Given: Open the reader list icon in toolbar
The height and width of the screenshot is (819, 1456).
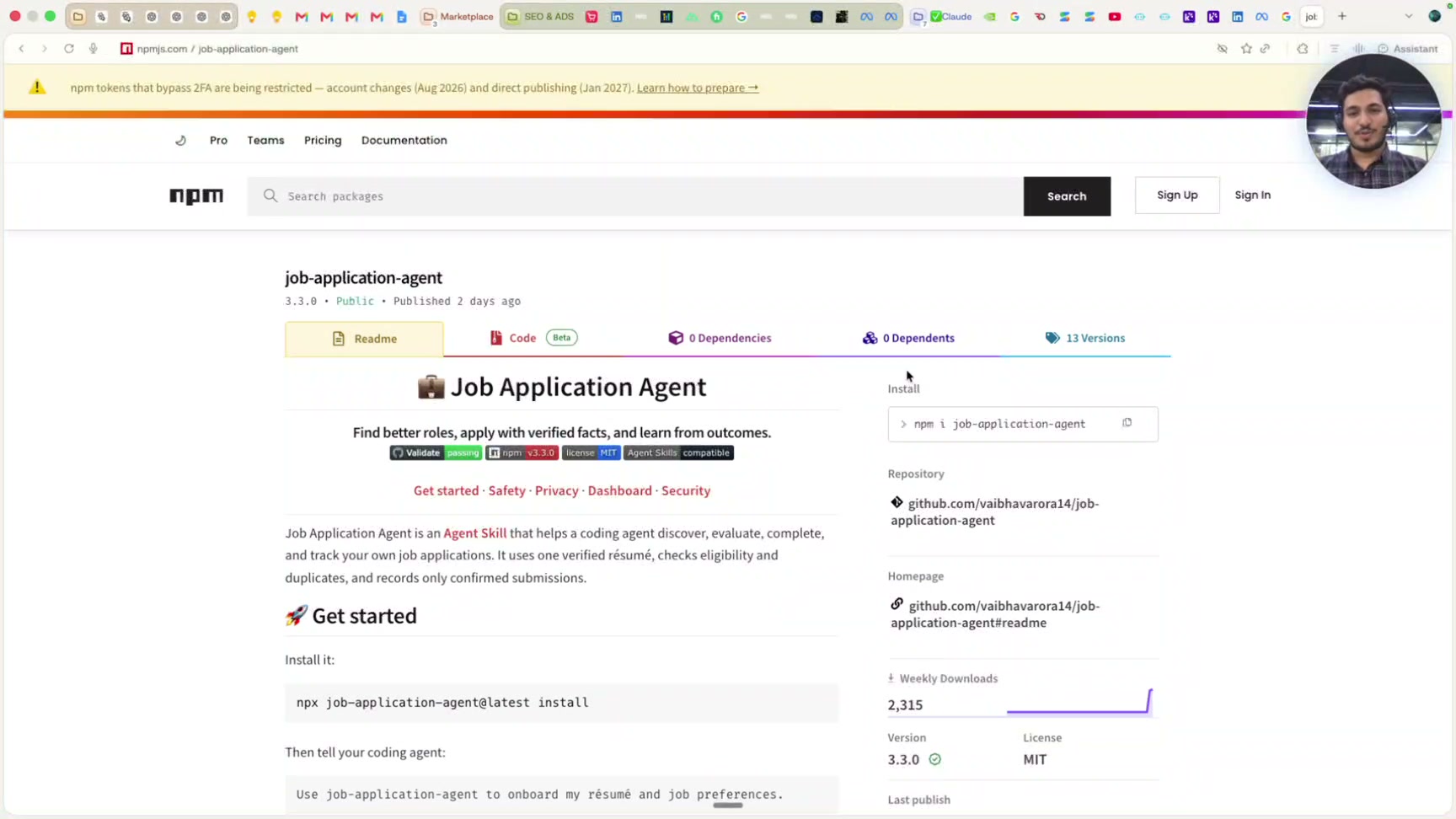Looking at the screenshot, I should tap(1335, 49).
